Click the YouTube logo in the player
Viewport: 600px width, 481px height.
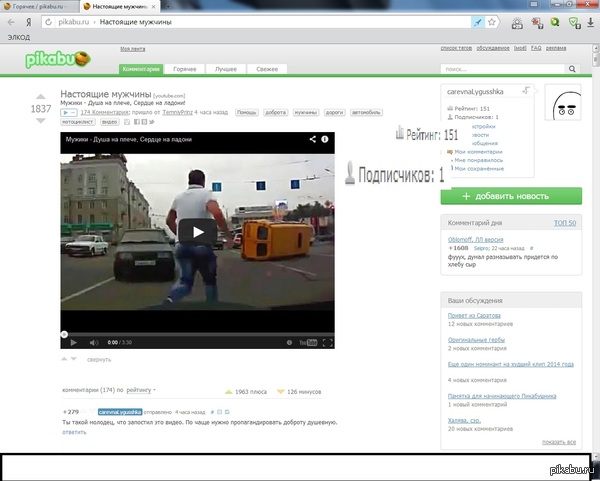309,342
